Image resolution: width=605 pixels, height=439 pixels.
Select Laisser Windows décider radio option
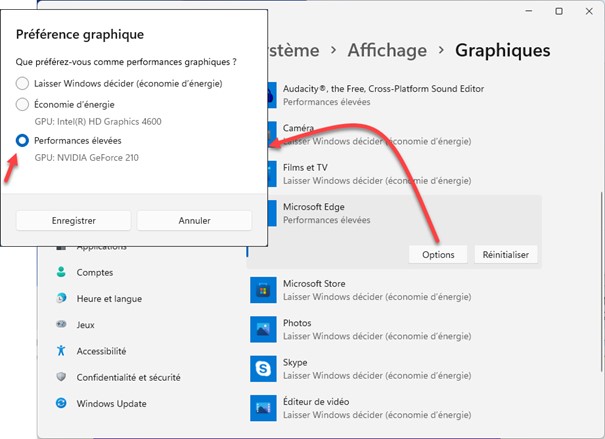click(23, 84)
